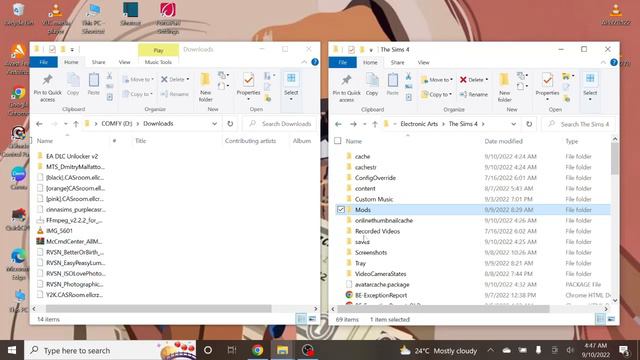Expand Delete dropdown arrow in The Sims 4
This screenshot has width=640, height=360.
coord(487,80)
